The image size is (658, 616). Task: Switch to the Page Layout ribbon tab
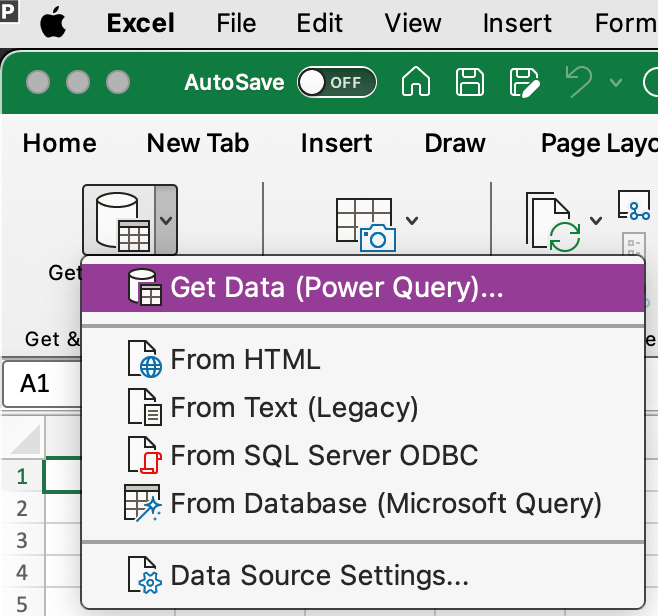599,144
